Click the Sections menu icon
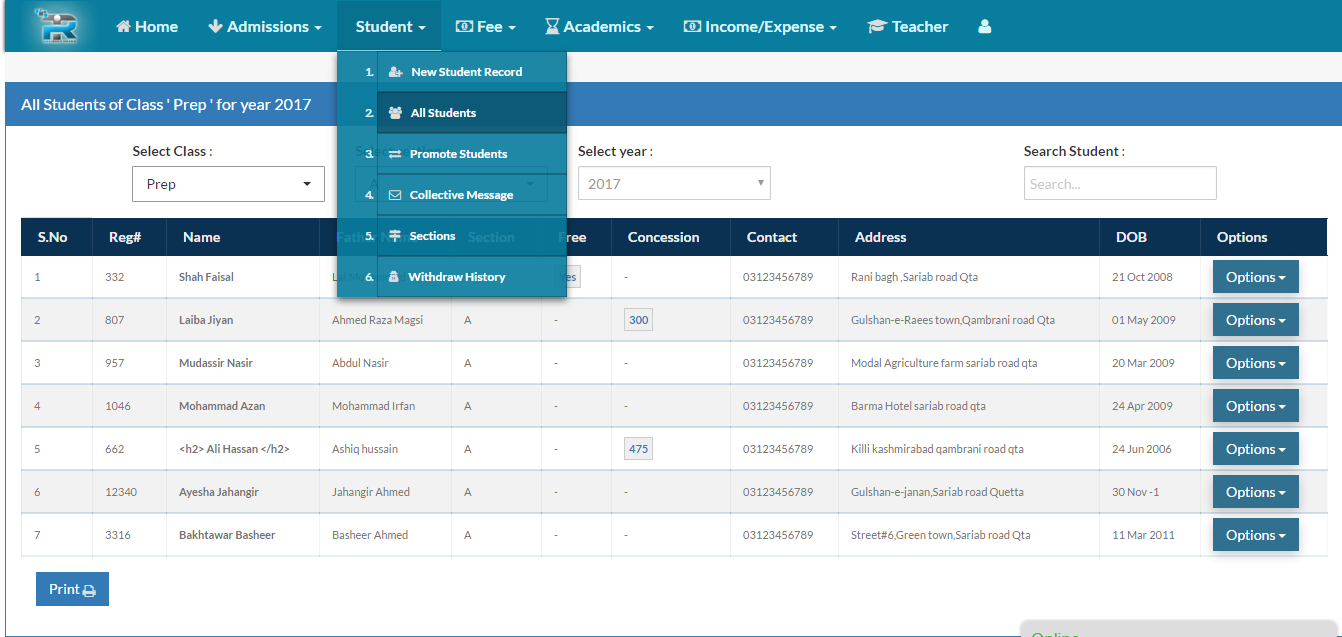Screen dimensions: 1342x637 pyautogui.click(x=395, y=236)
